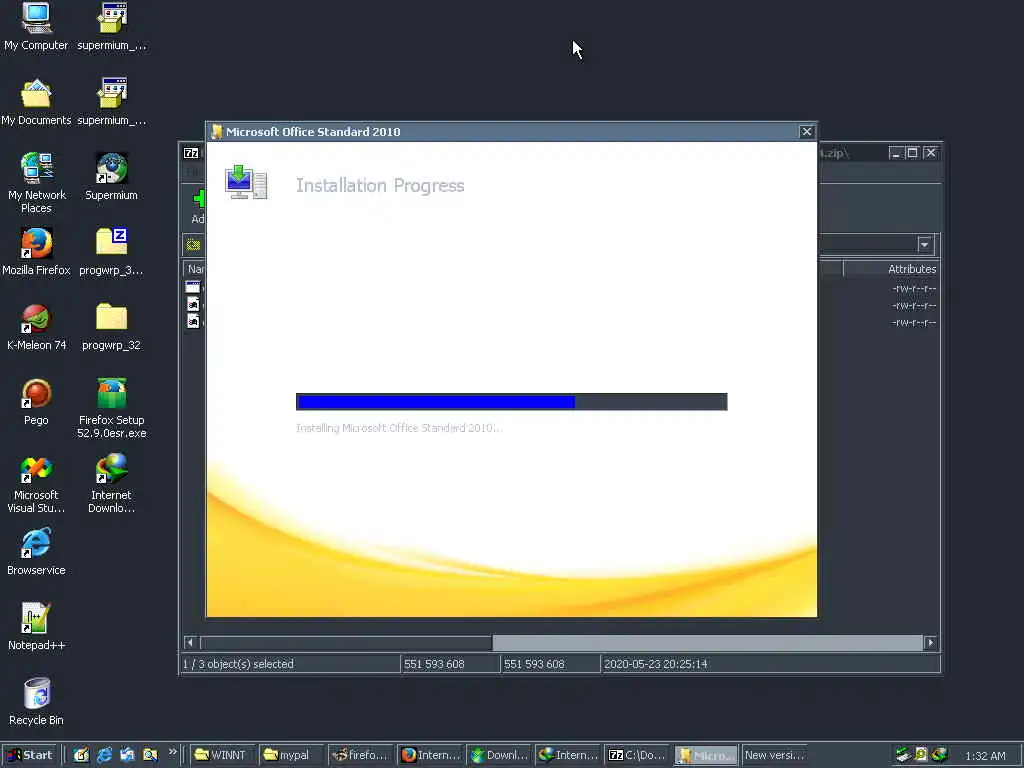Switch to New versi... taskbar window
Screen dimensions: 1024x768
point(775,755)
